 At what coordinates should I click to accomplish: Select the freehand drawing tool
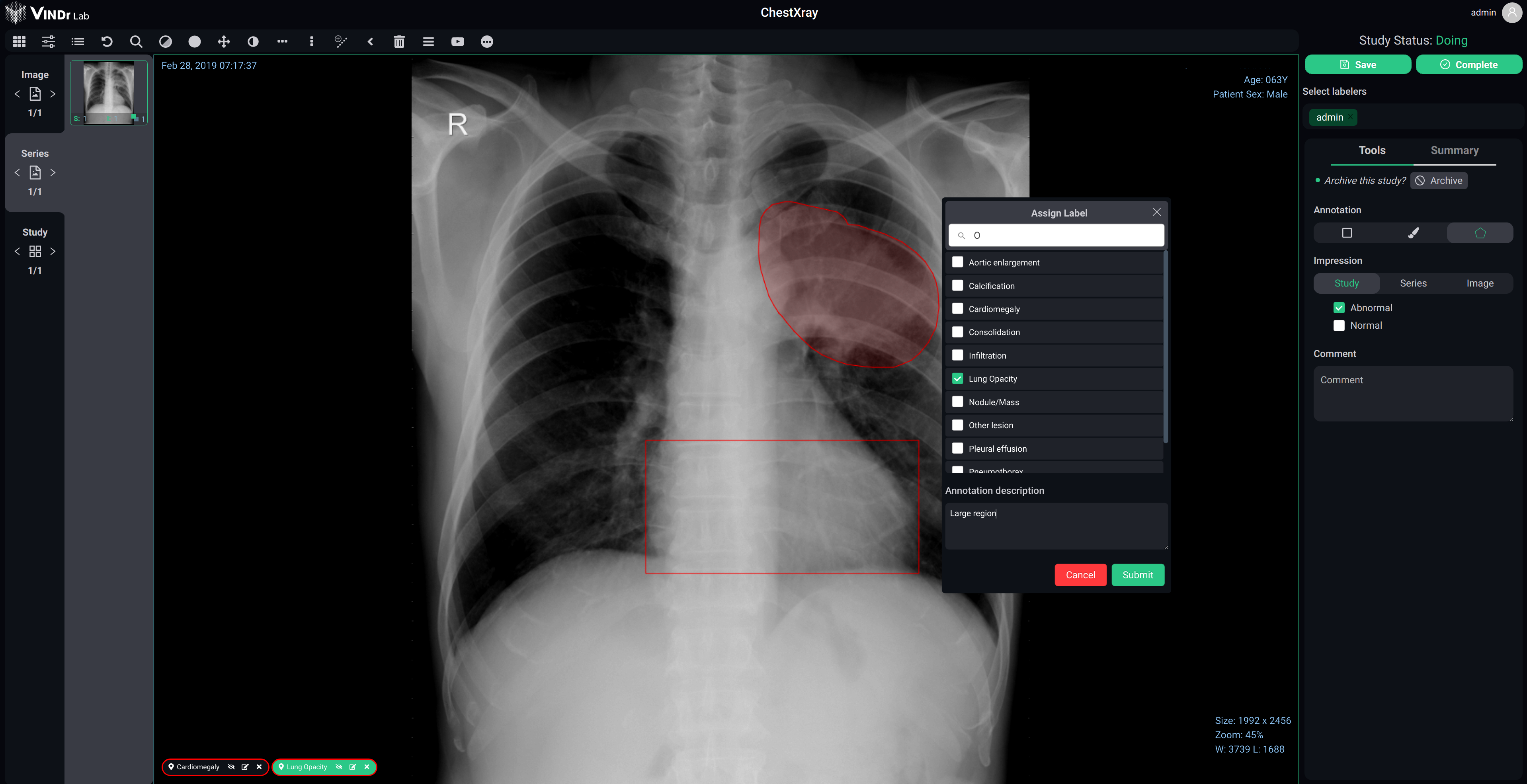pyautogui.click(x=1413, y=232)
